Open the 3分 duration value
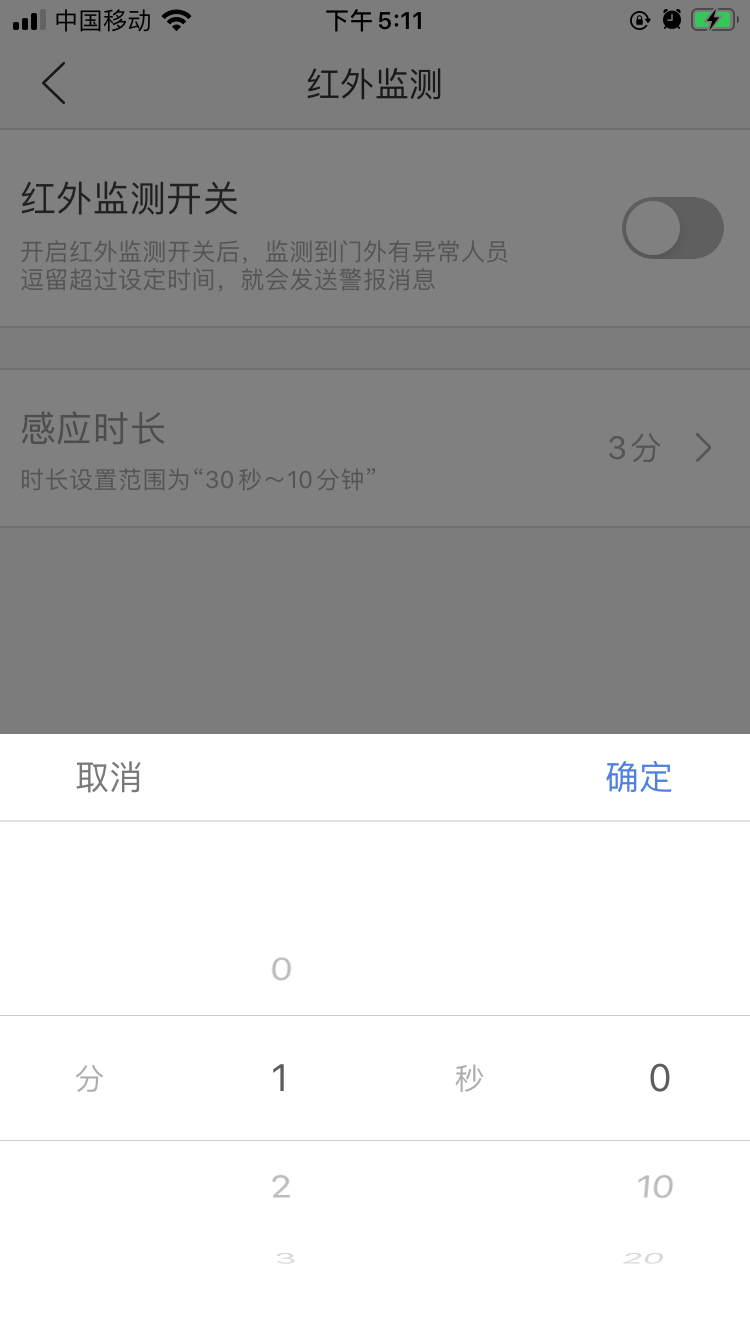The width and height of the screenshot is (750, 1334). 634,448
